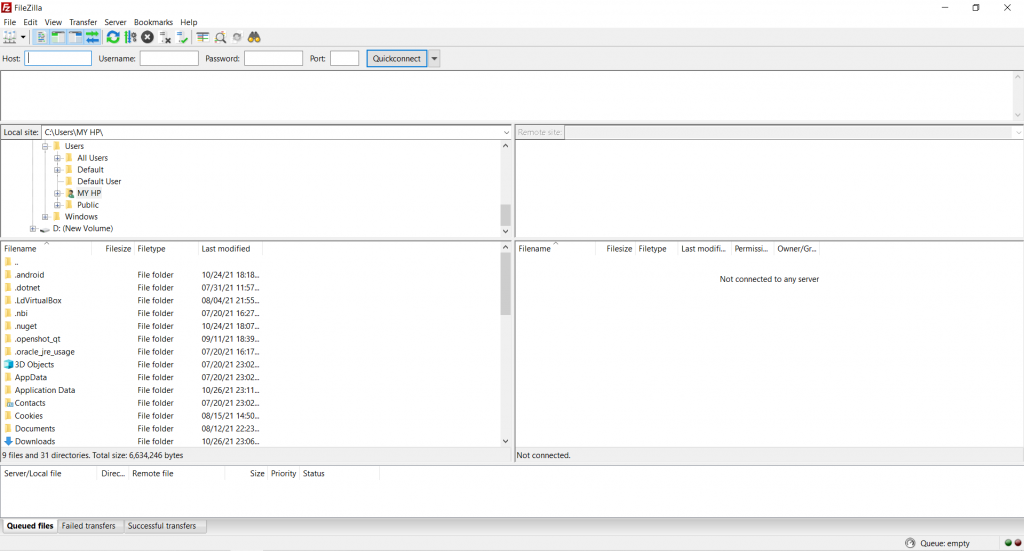1024x551 pixels.
Task: Click the FileZilla logo in title bar
Action: click(x=7, y=8)
